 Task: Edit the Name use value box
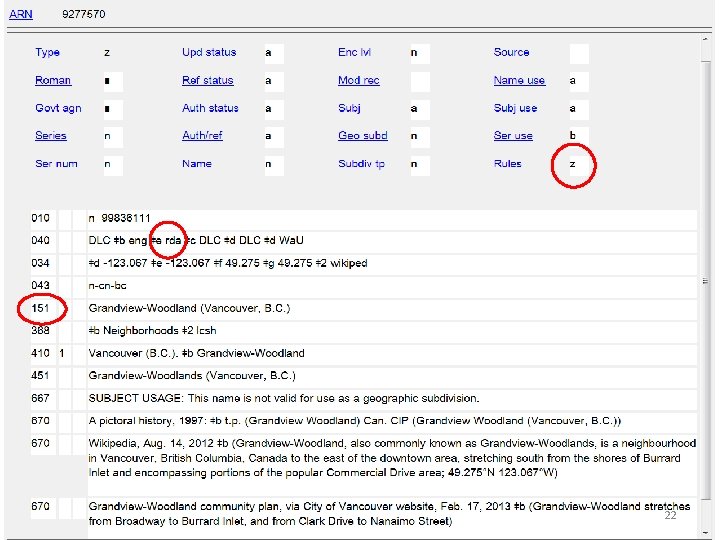579,82
